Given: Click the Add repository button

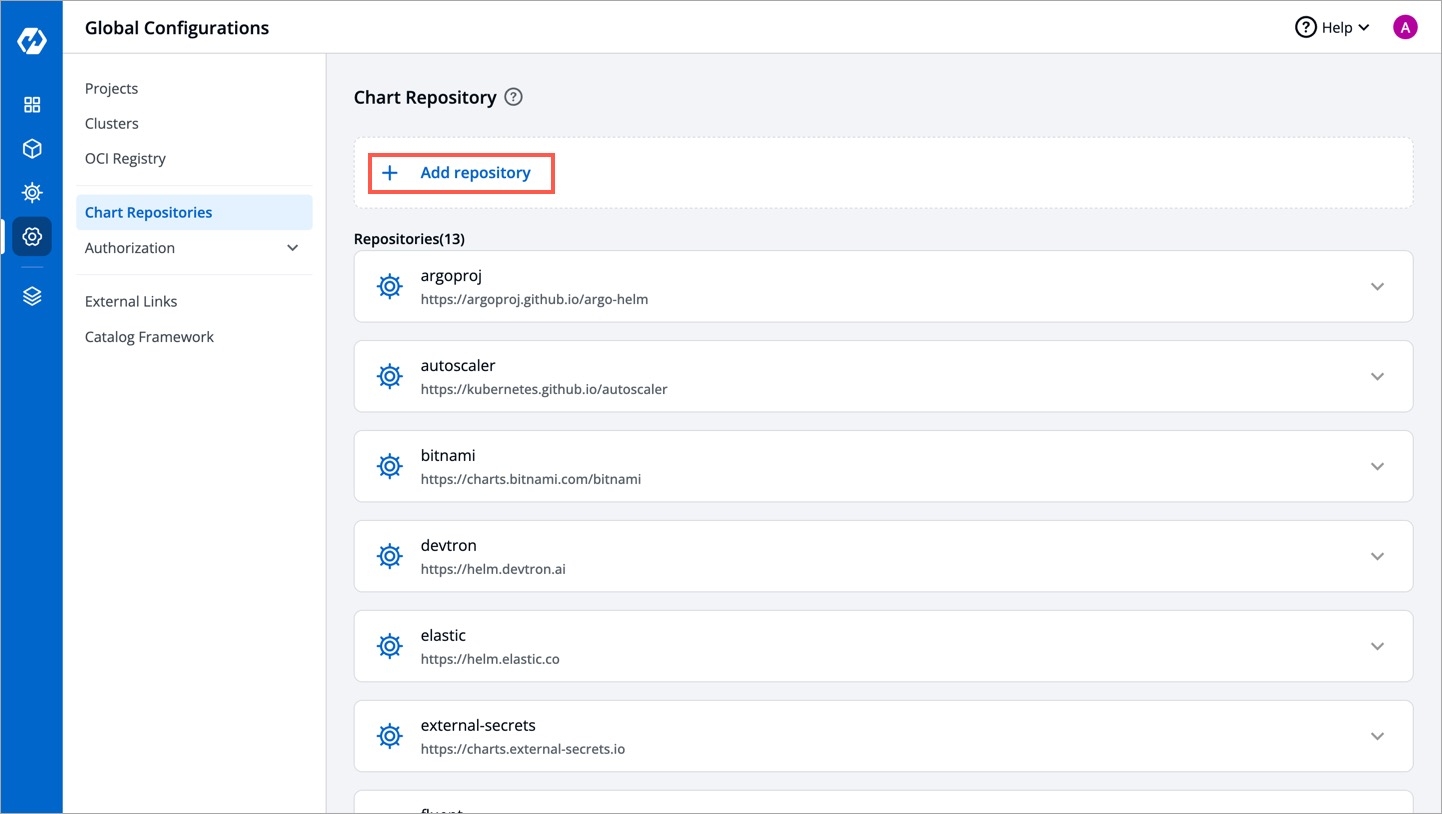Looking at the screenshot, I should tap(461, 173).
